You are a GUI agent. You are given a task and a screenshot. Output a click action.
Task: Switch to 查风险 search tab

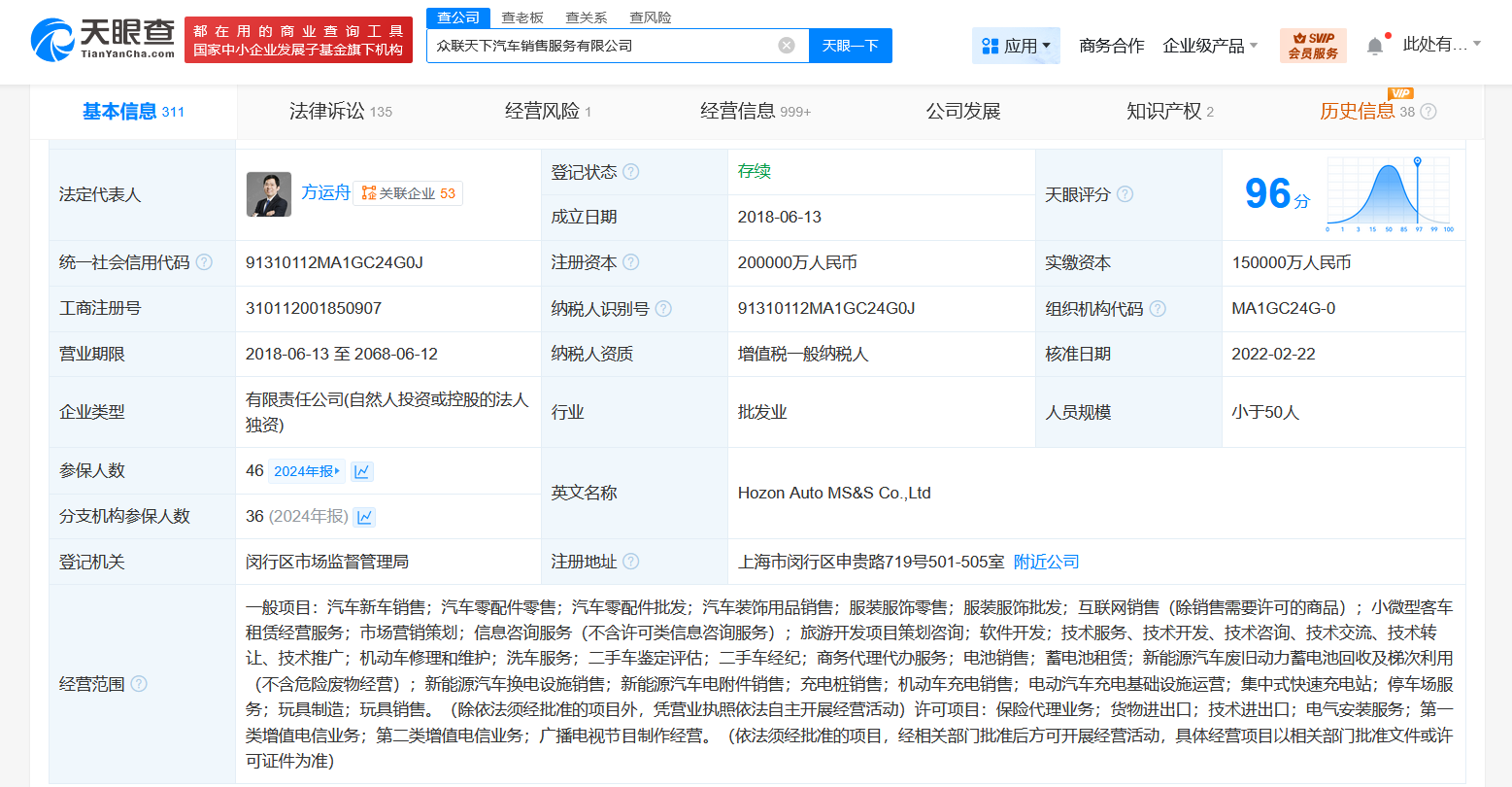(x=651, y=17)
